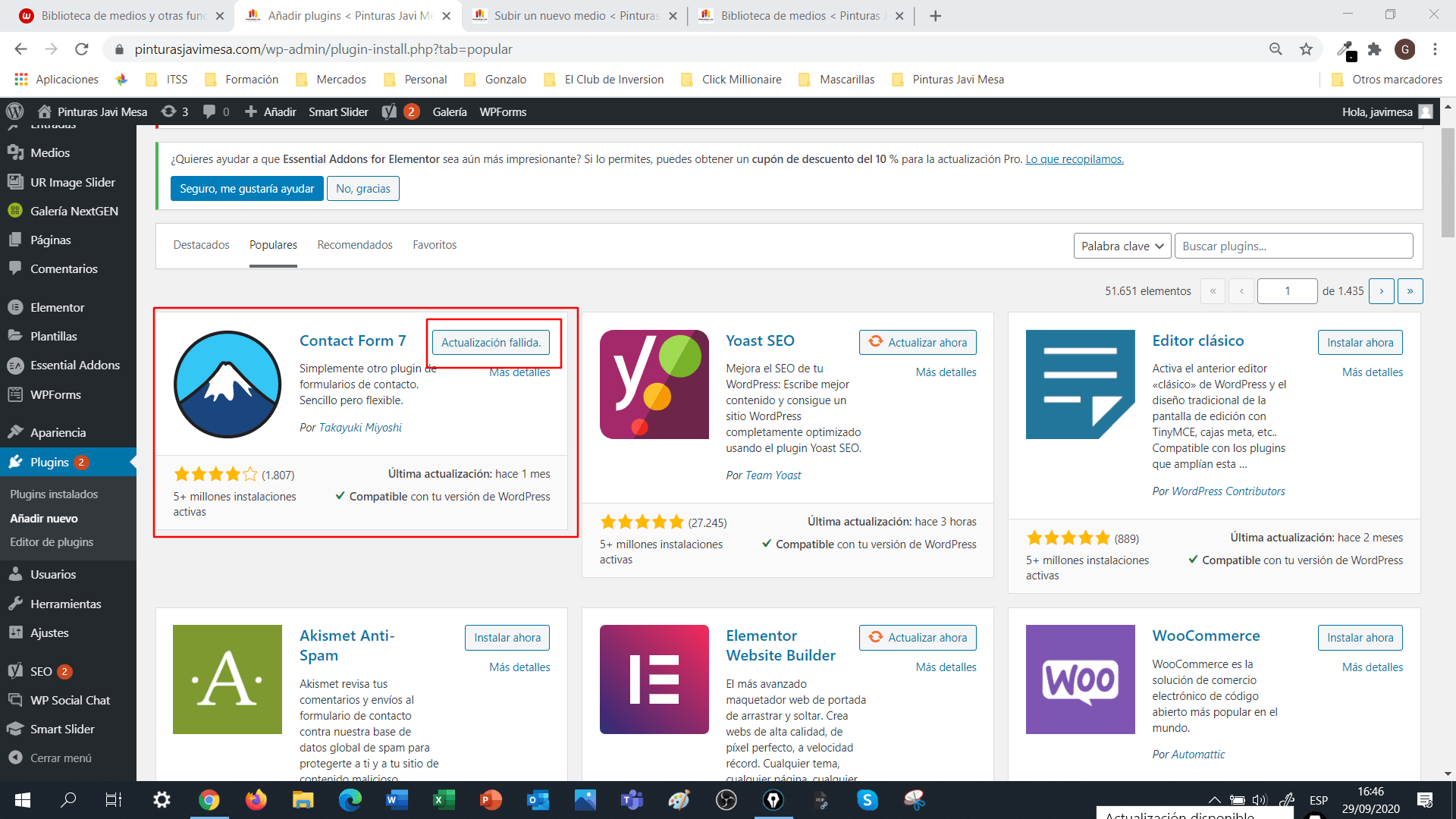The width and height of the screenshot is (1456, 819).
Task: Open Plugins instalados submenu item
Action: 54,494
